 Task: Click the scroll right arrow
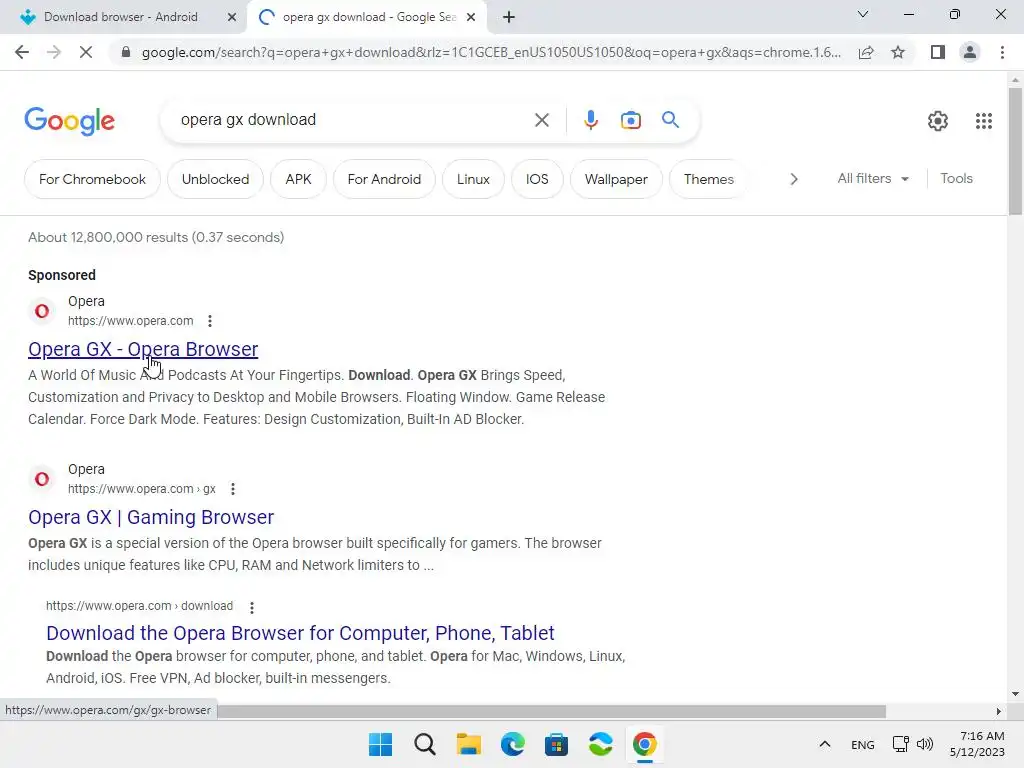[998, 711]
